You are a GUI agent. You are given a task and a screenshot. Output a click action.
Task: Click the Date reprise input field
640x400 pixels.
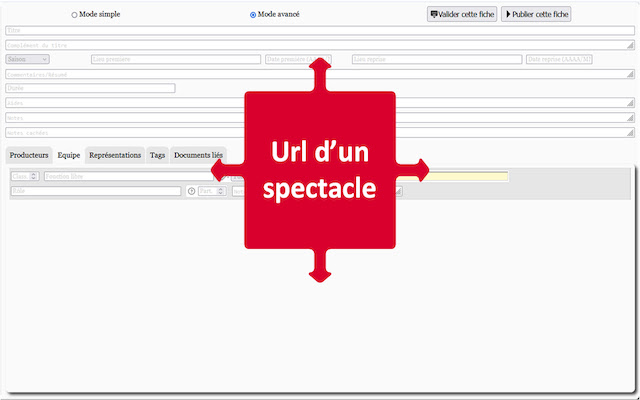pos(559,59)
